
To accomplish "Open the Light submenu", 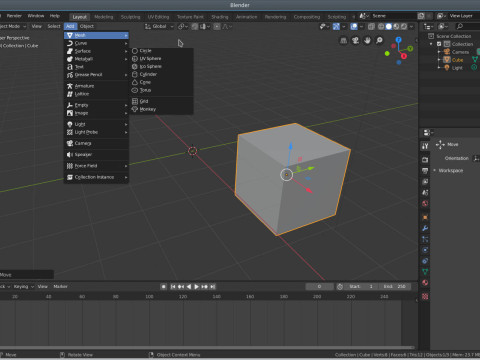I will click(x=96, y=124).
